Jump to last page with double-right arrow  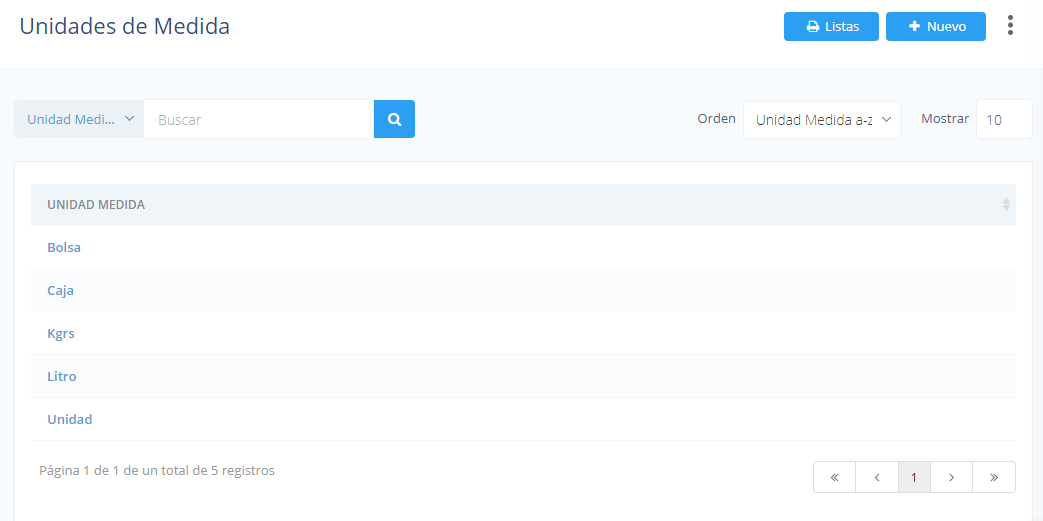pos(994,477)
